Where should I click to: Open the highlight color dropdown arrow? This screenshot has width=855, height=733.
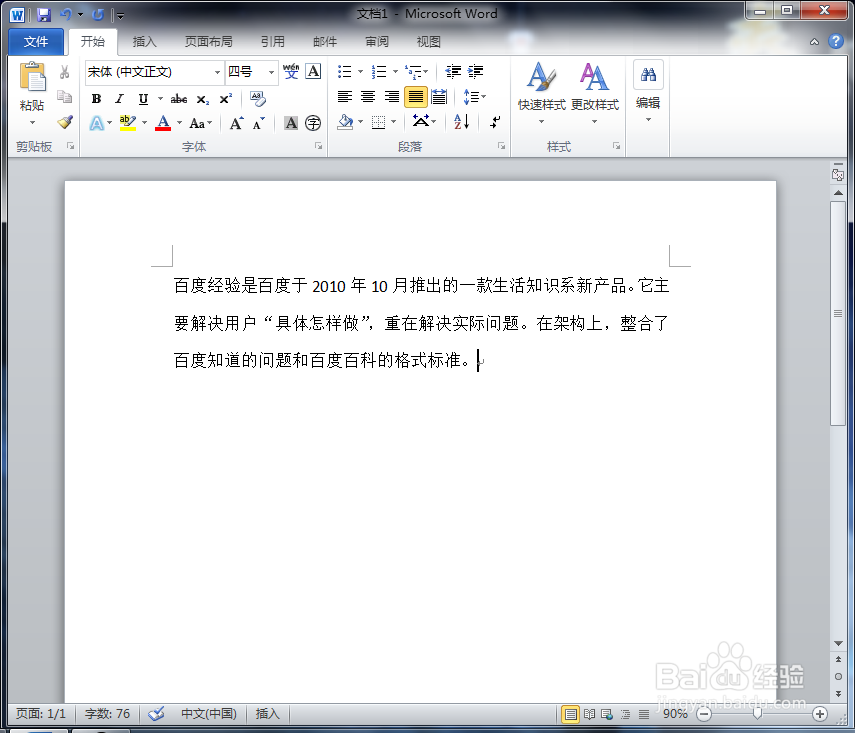point(144,123)
